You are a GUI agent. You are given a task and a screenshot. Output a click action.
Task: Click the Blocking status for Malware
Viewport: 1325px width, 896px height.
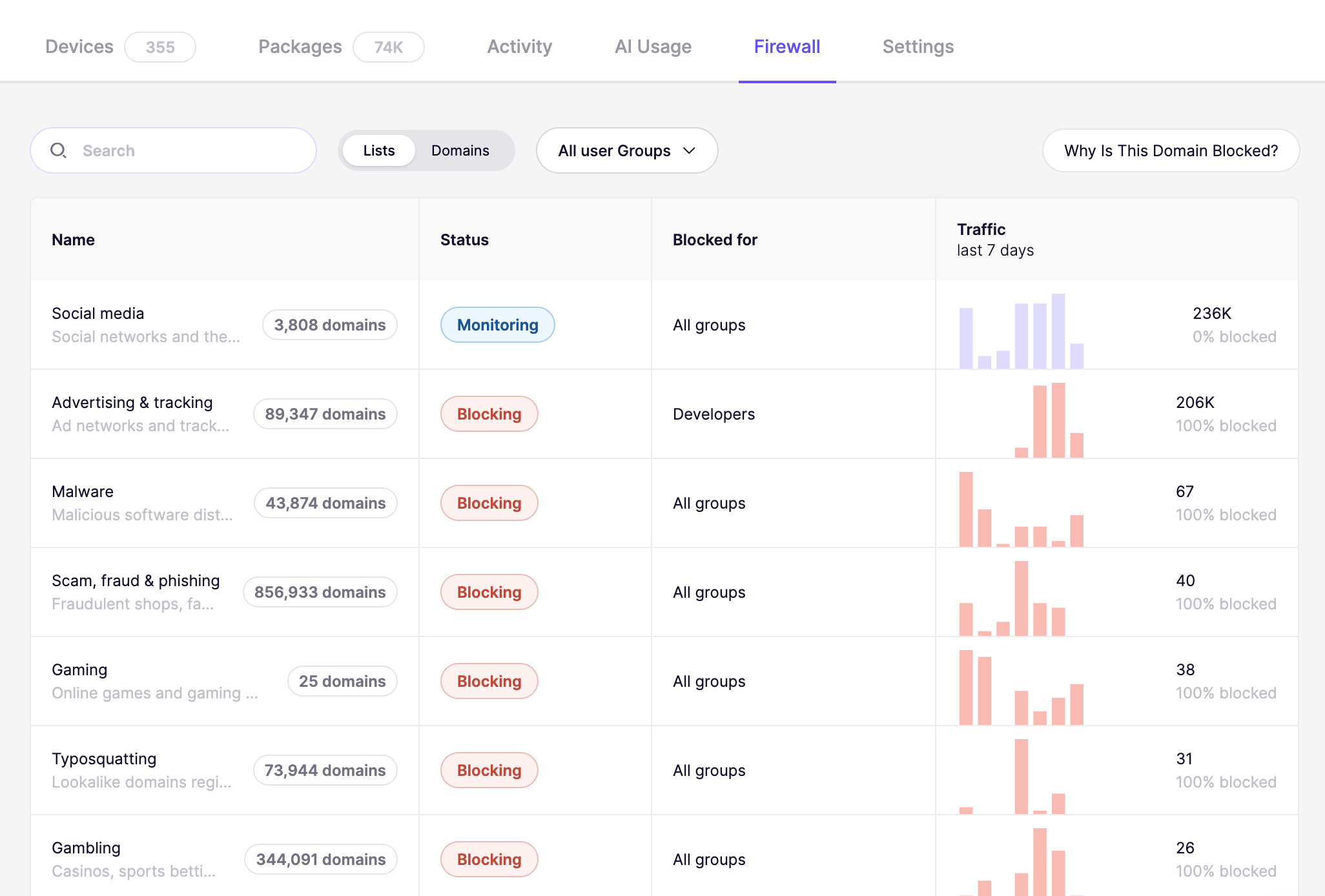pos(489,503)
